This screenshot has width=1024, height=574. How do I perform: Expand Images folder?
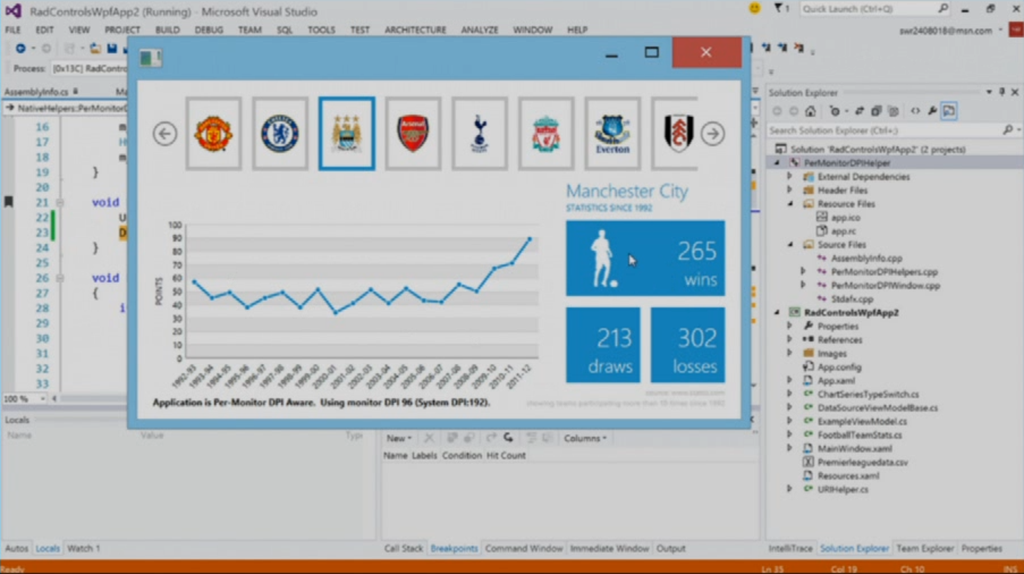coord(790,353)
